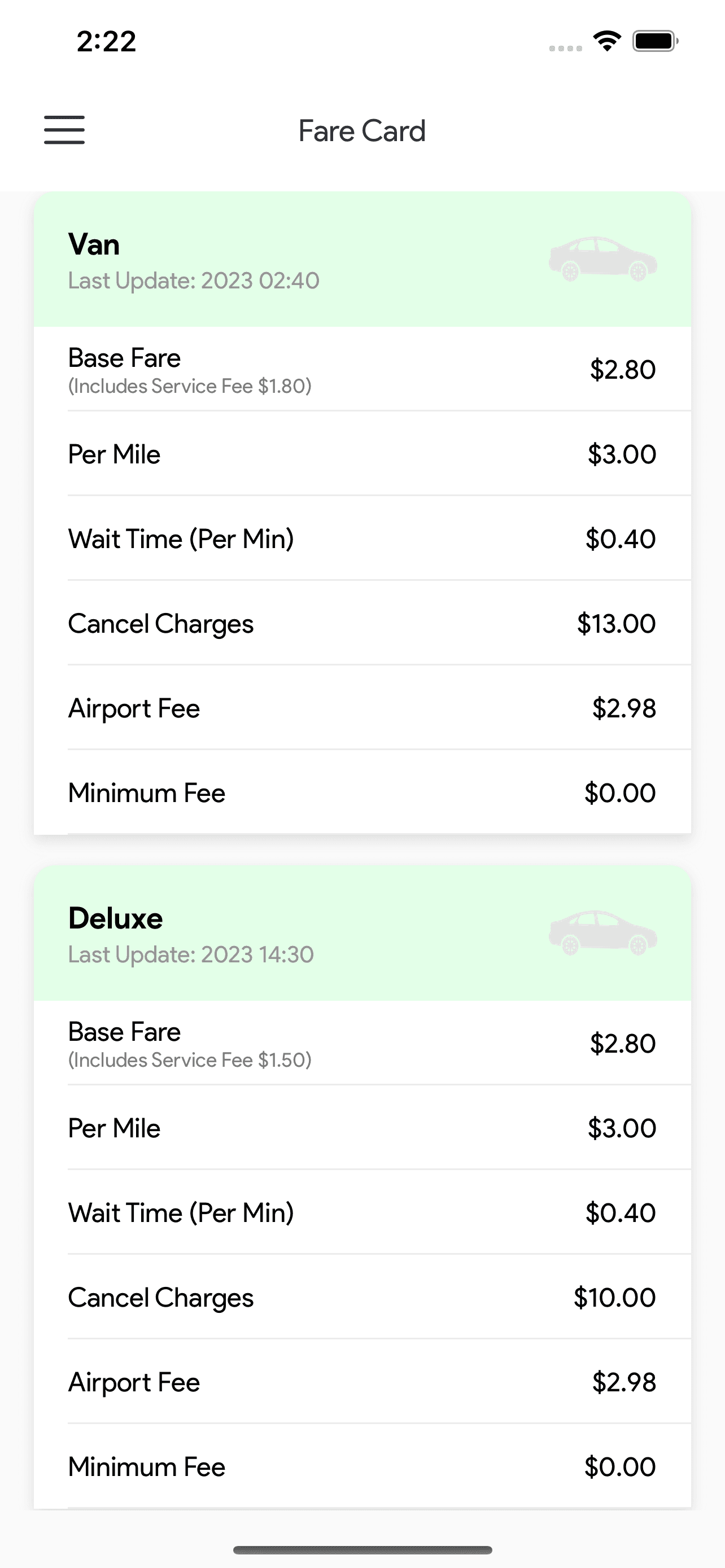
Task: Tap the battery status icon
Action: 655,41
